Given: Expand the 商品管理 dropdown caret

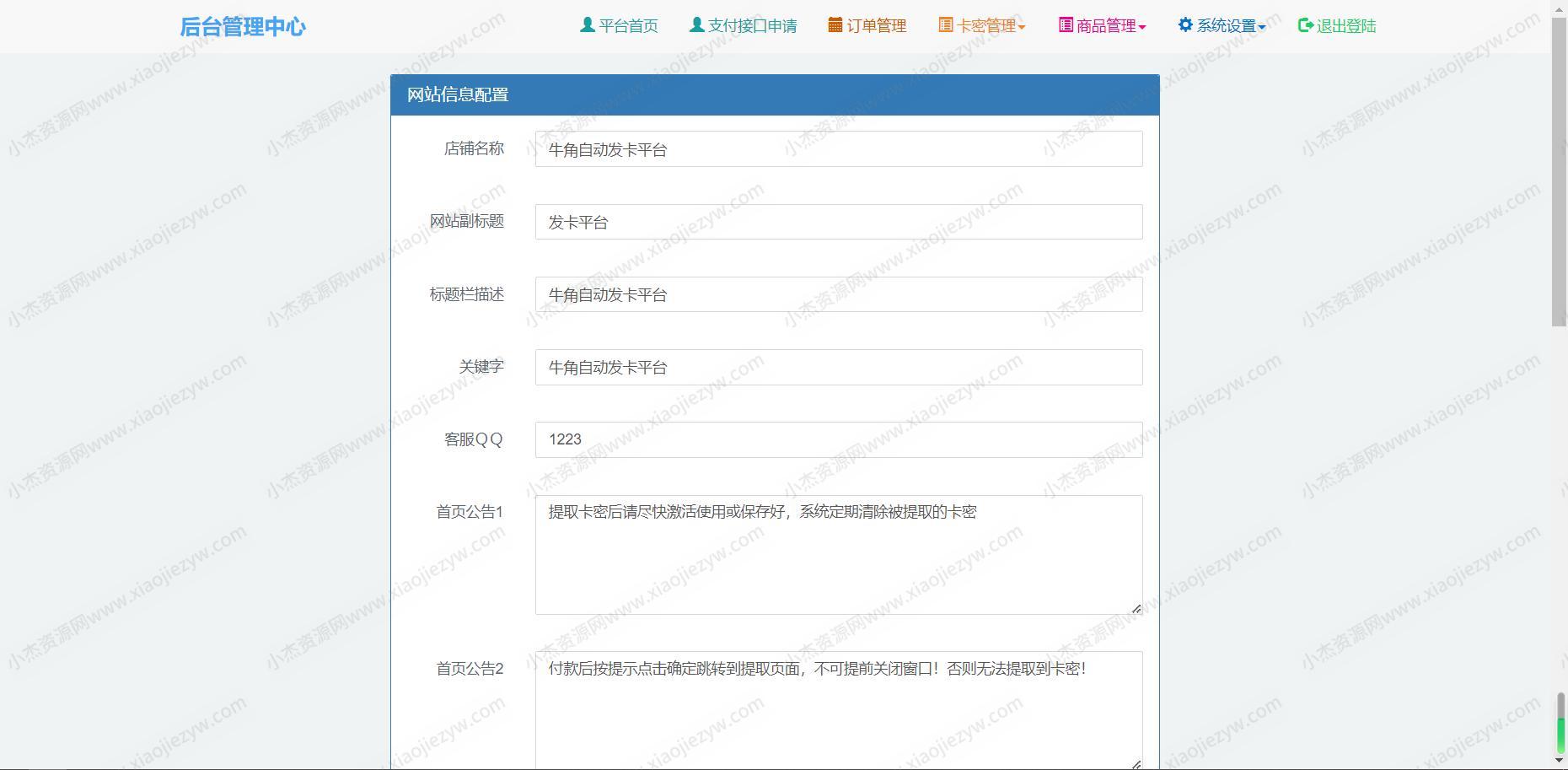Looking at the screenshot, I should point(1142,27).
